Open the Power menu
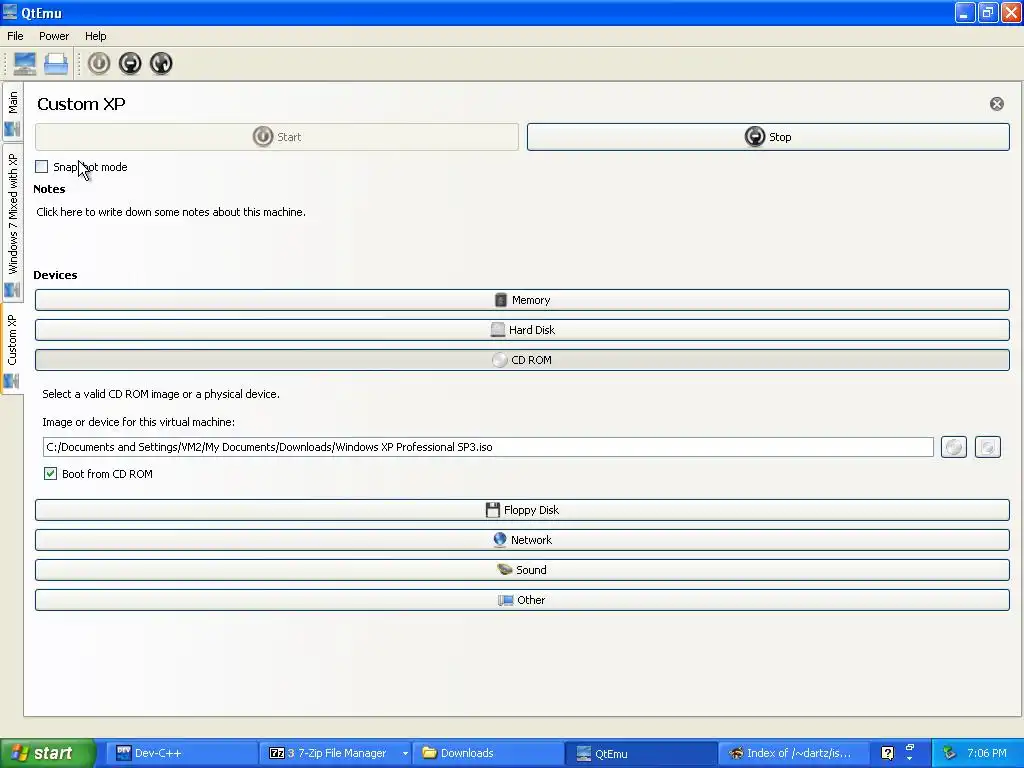 pos(54,36)
